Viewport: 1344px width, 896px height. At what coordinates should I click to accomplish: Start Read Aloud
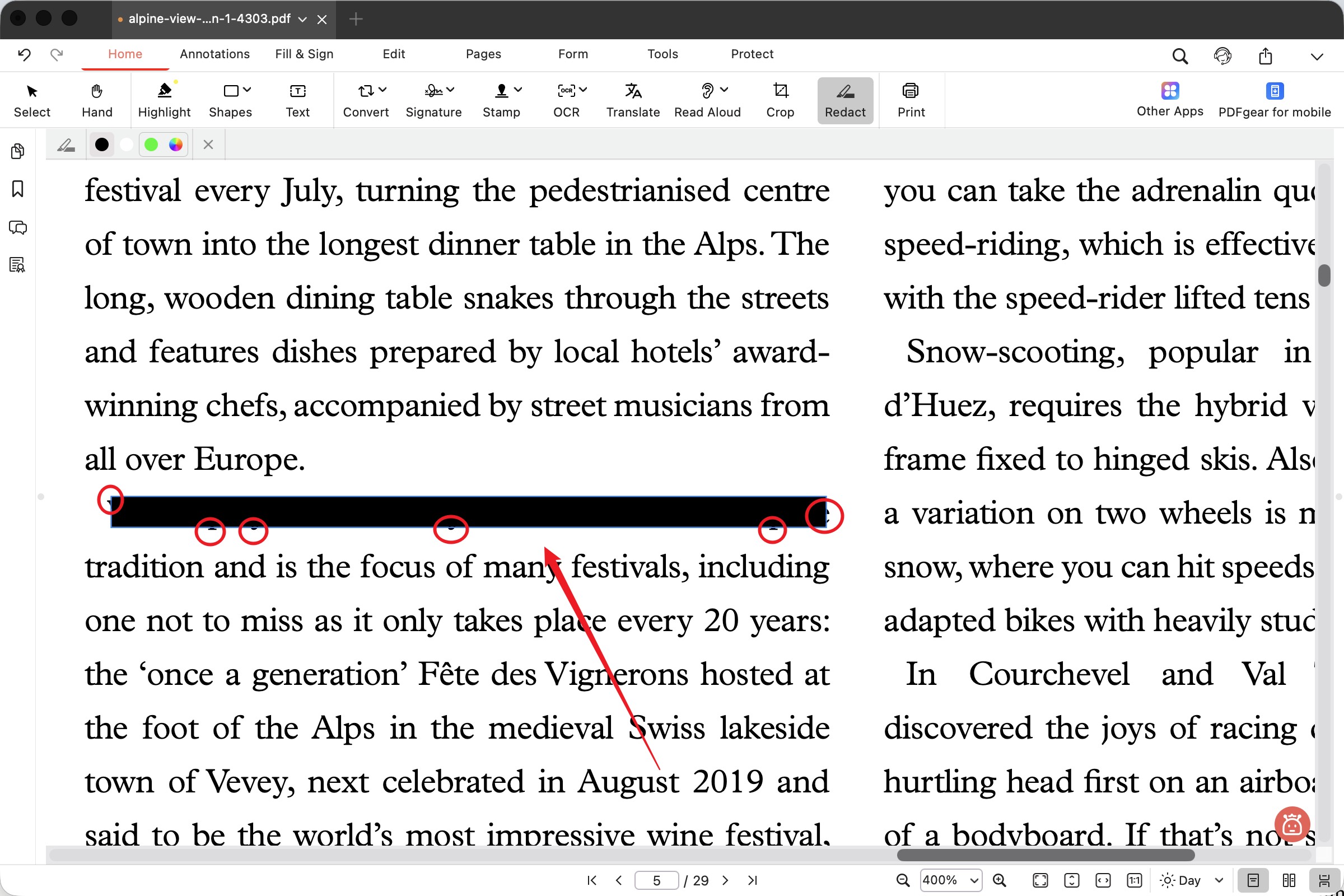click(x=707, y=101)
